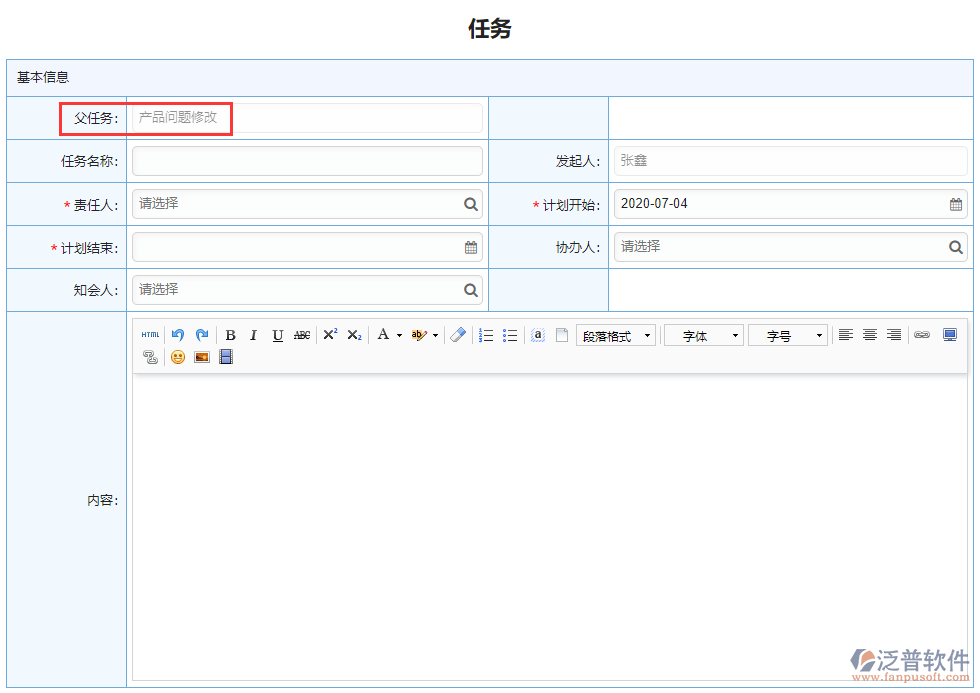Toggle bold formatting in the editor
The image size is (980, 693).
click(230, 334)
